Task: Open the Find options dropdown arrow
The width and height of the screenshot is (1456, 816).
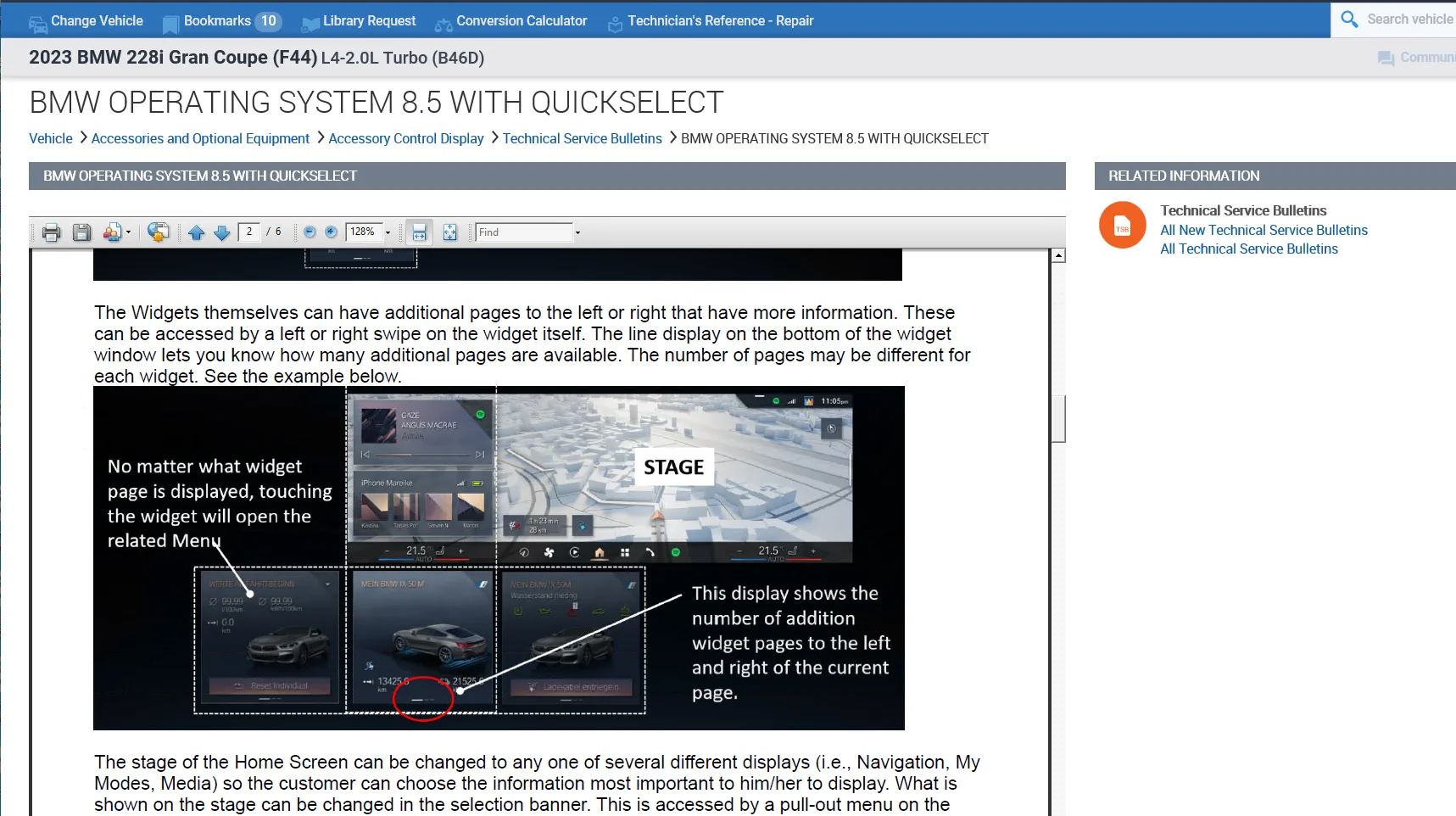Action: tap(578, 232)
